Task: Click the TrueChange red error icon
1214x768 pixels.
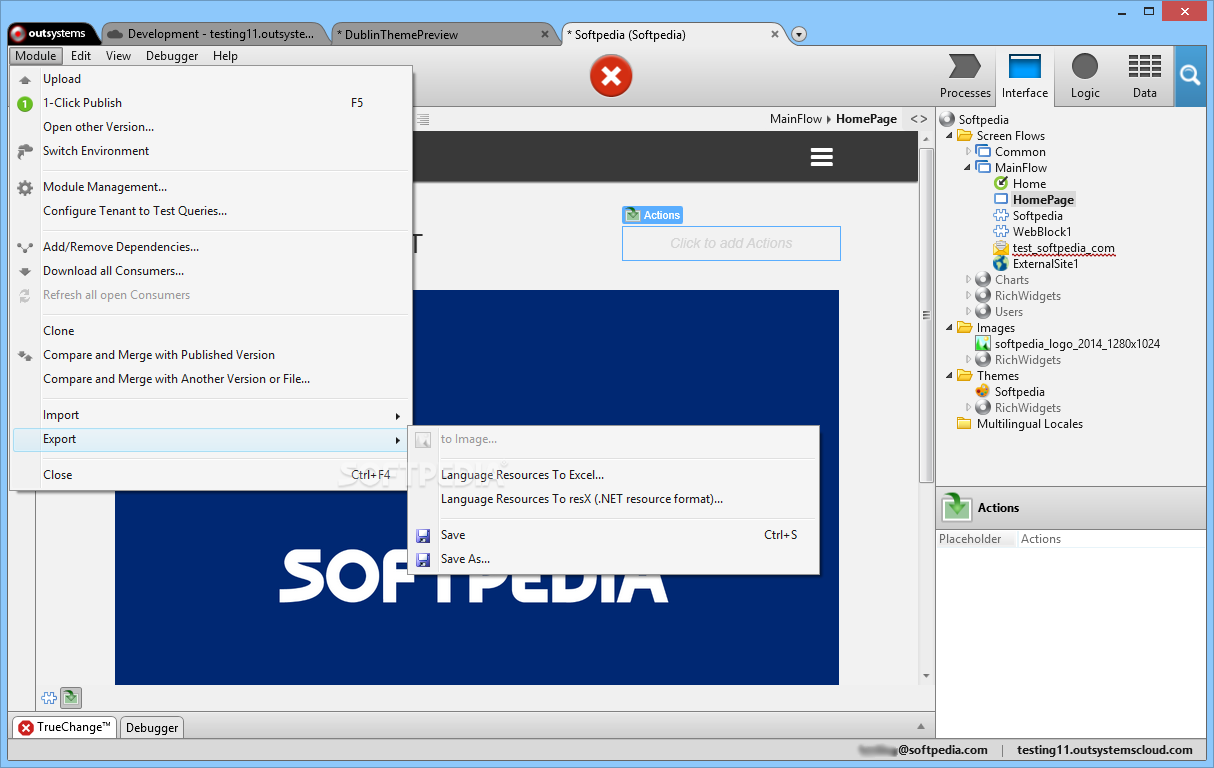Action: pos(26,728)
